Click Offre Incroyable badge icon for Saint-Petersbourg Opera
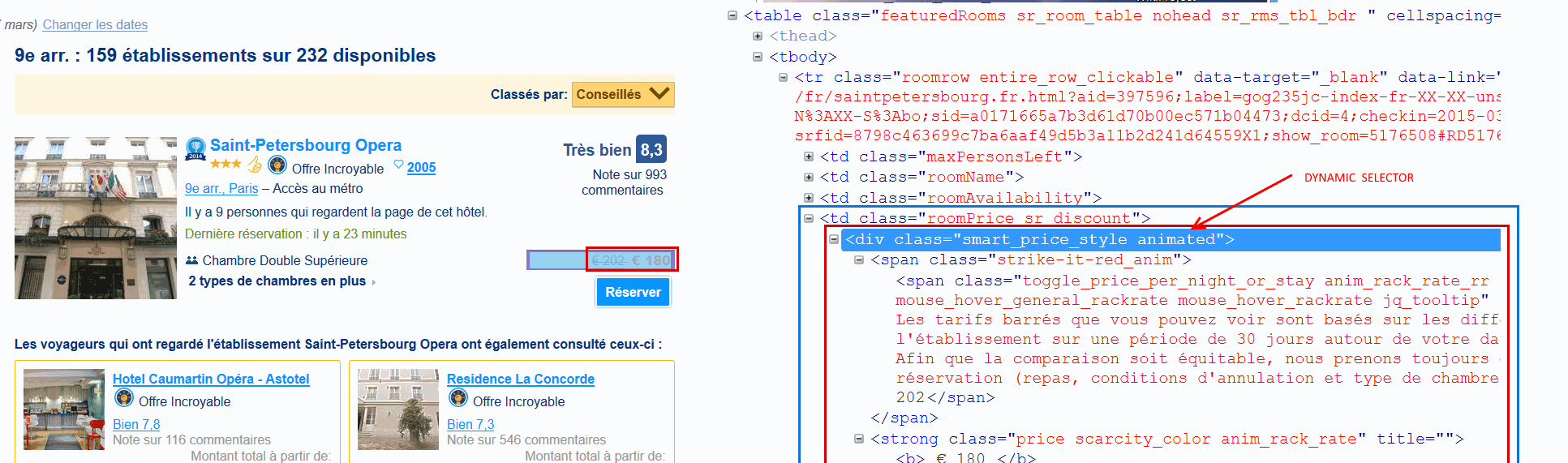1568x463 pixels. (x=277, y=165)
